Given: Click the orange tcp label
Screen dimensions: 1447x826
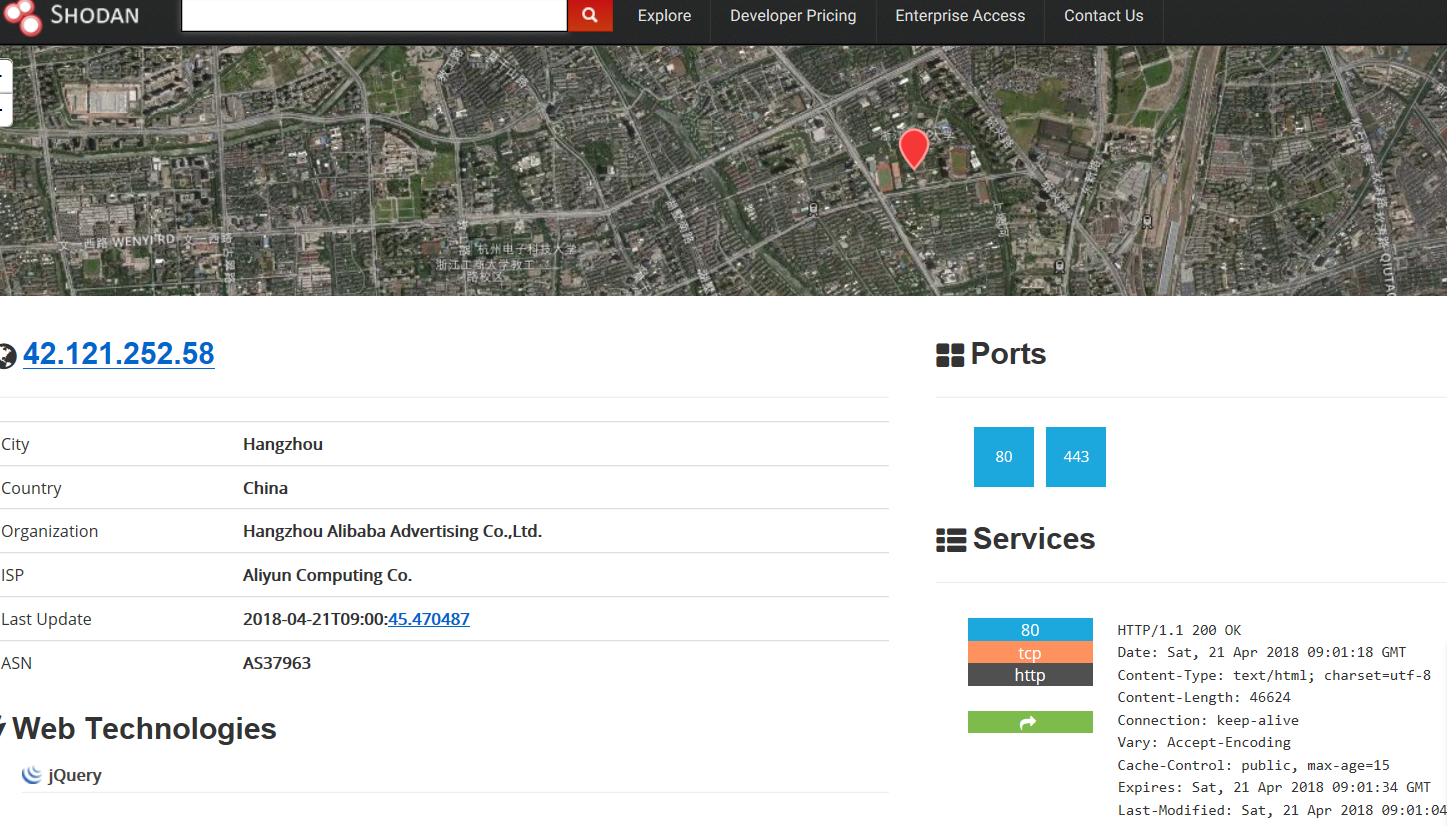Looking at the screenshot, I should [1030, 653].
